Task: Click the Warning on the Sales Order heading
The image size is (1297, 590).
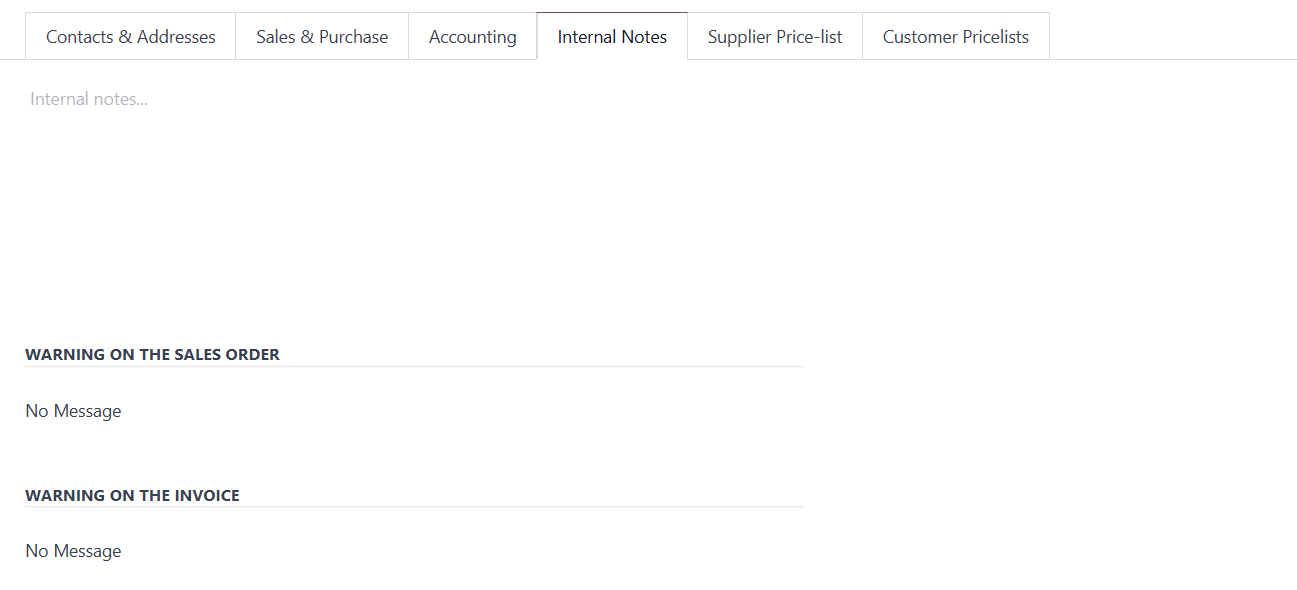Action: [152, 354]
